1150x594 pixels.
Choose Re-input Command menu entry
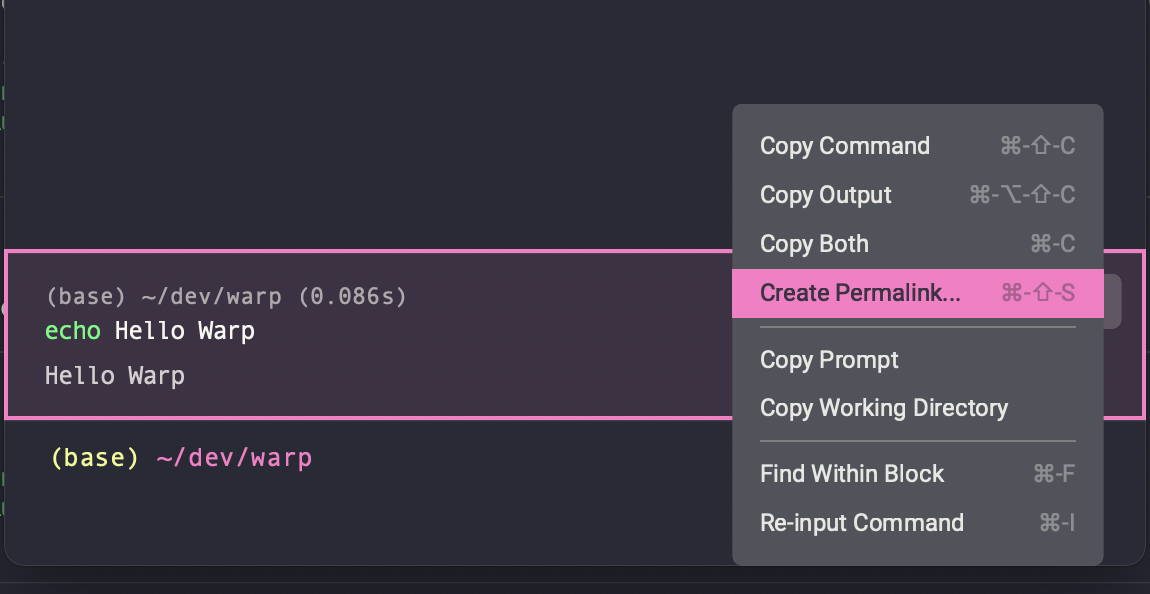[918, 523]
